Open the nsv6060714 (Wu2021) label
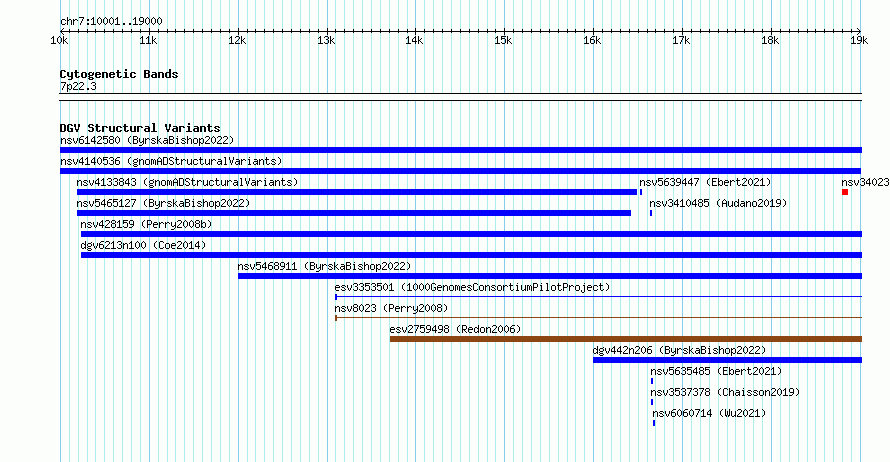This screenshot has height=462, width=890. tap(710, 413)
